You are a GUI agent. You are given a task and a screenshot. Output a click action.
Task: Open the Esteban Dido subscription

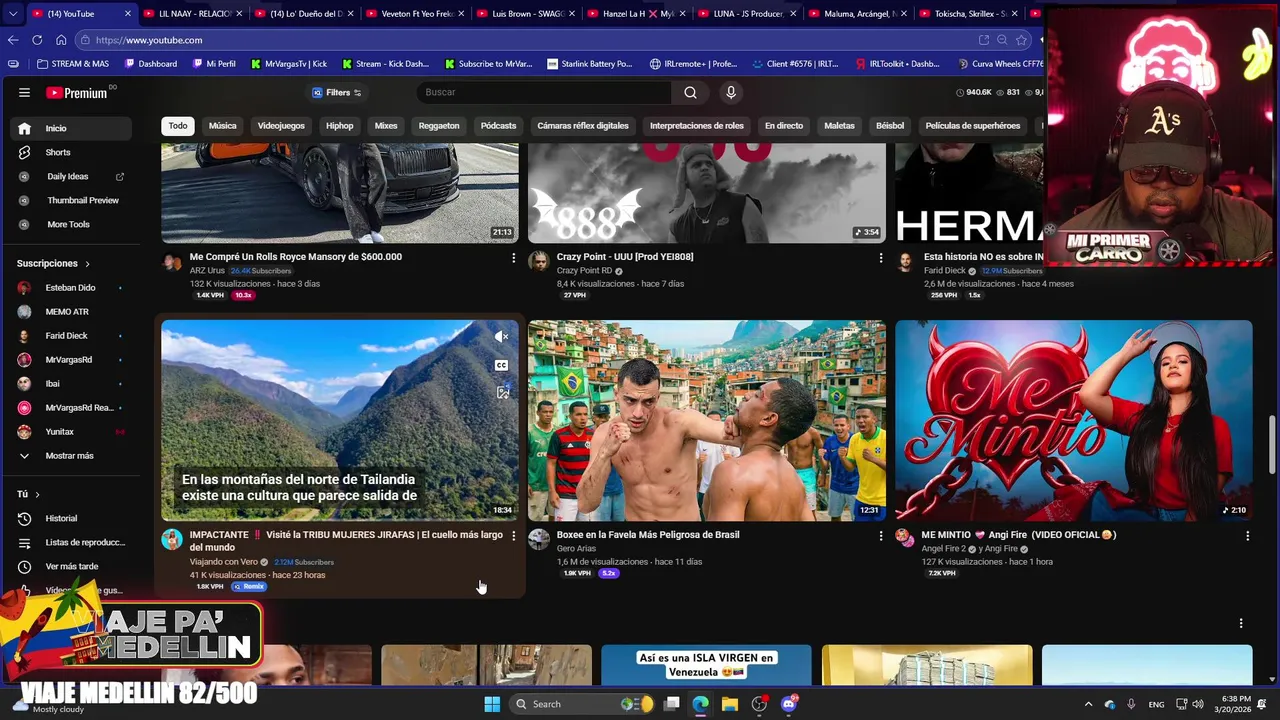71,288
